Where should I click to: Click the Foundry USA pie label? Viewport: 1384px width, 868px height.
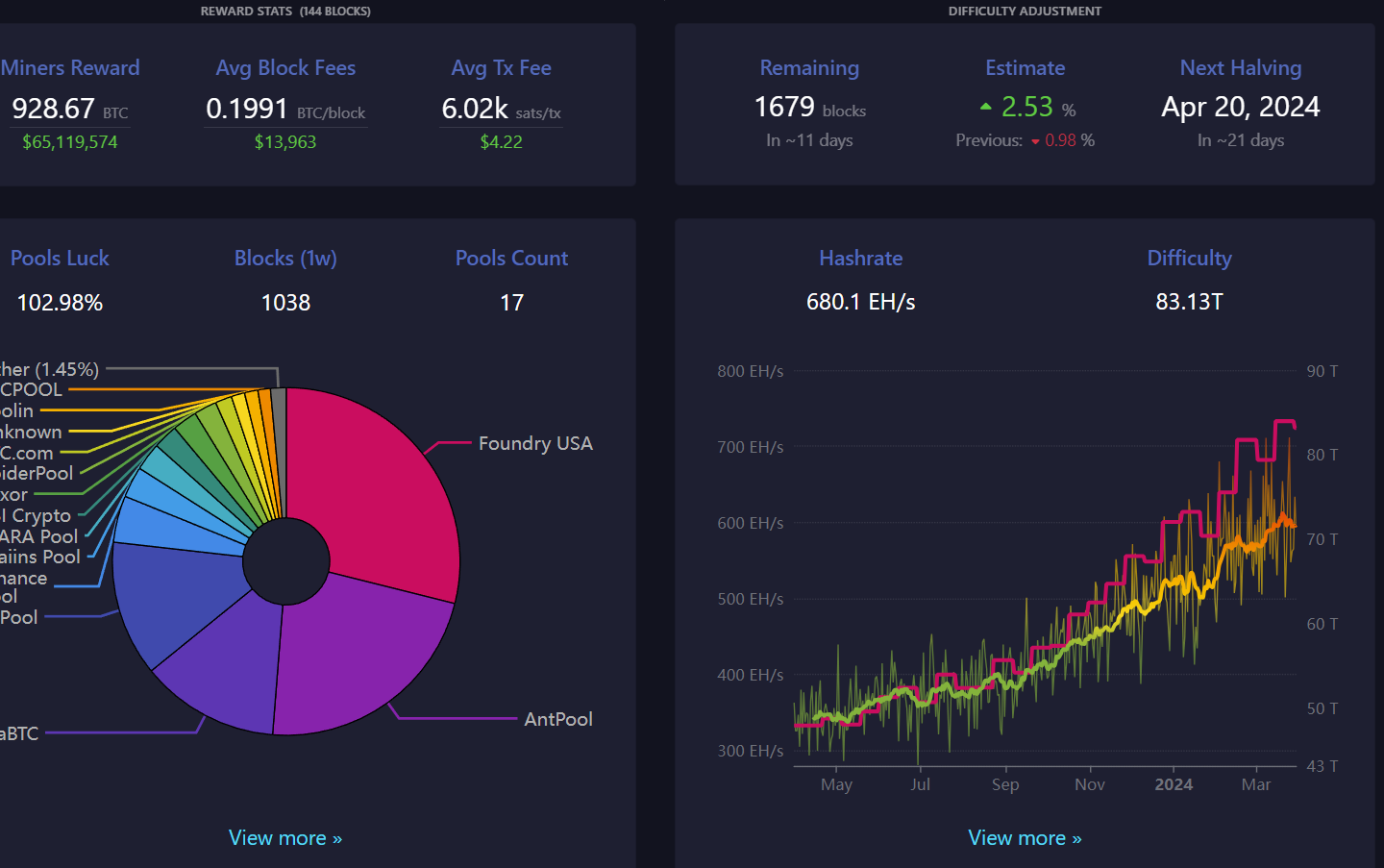(x=535, y=443)
